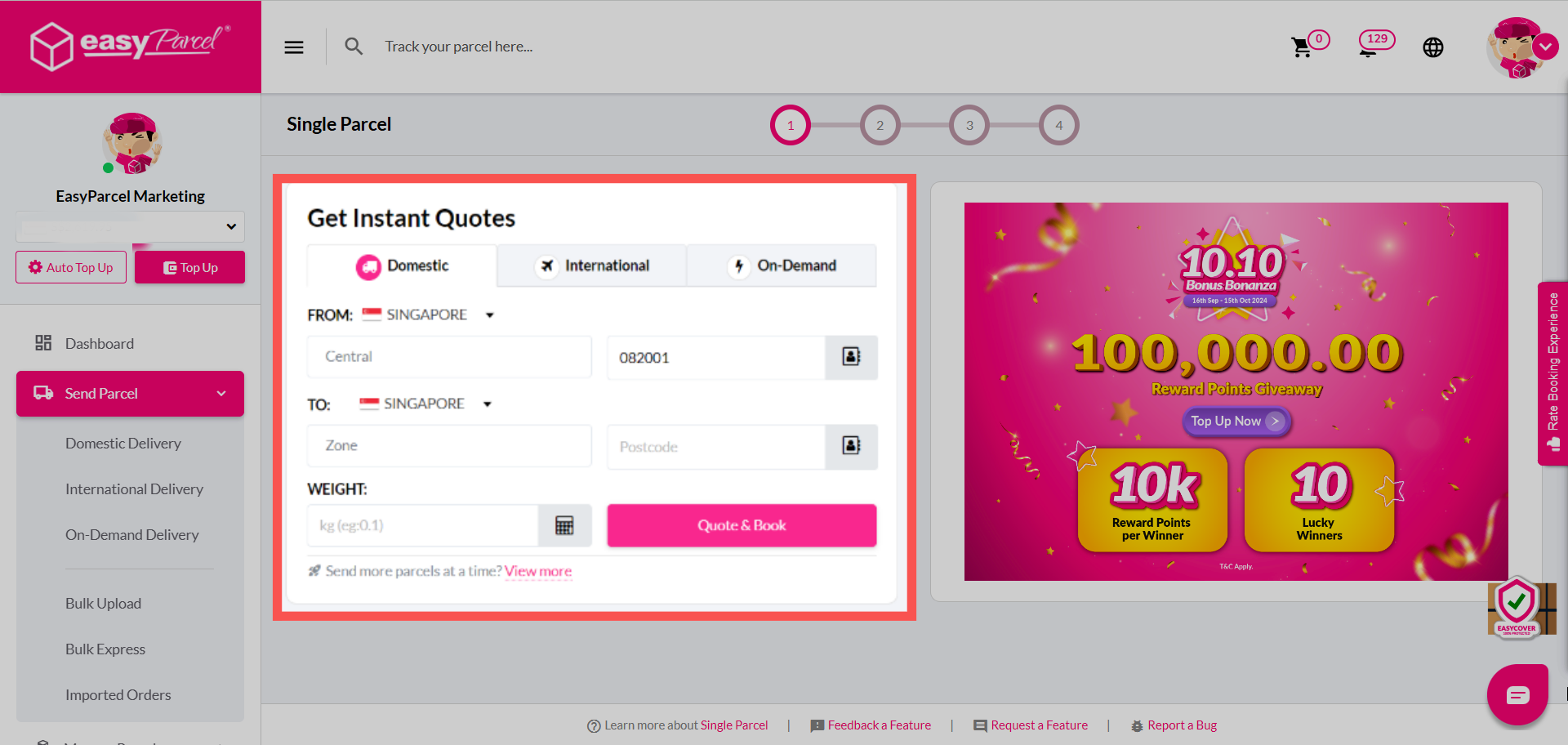The image size is (1568, 745).
Task: Select the On-Demand tab
Action: [x=782, y=265]
